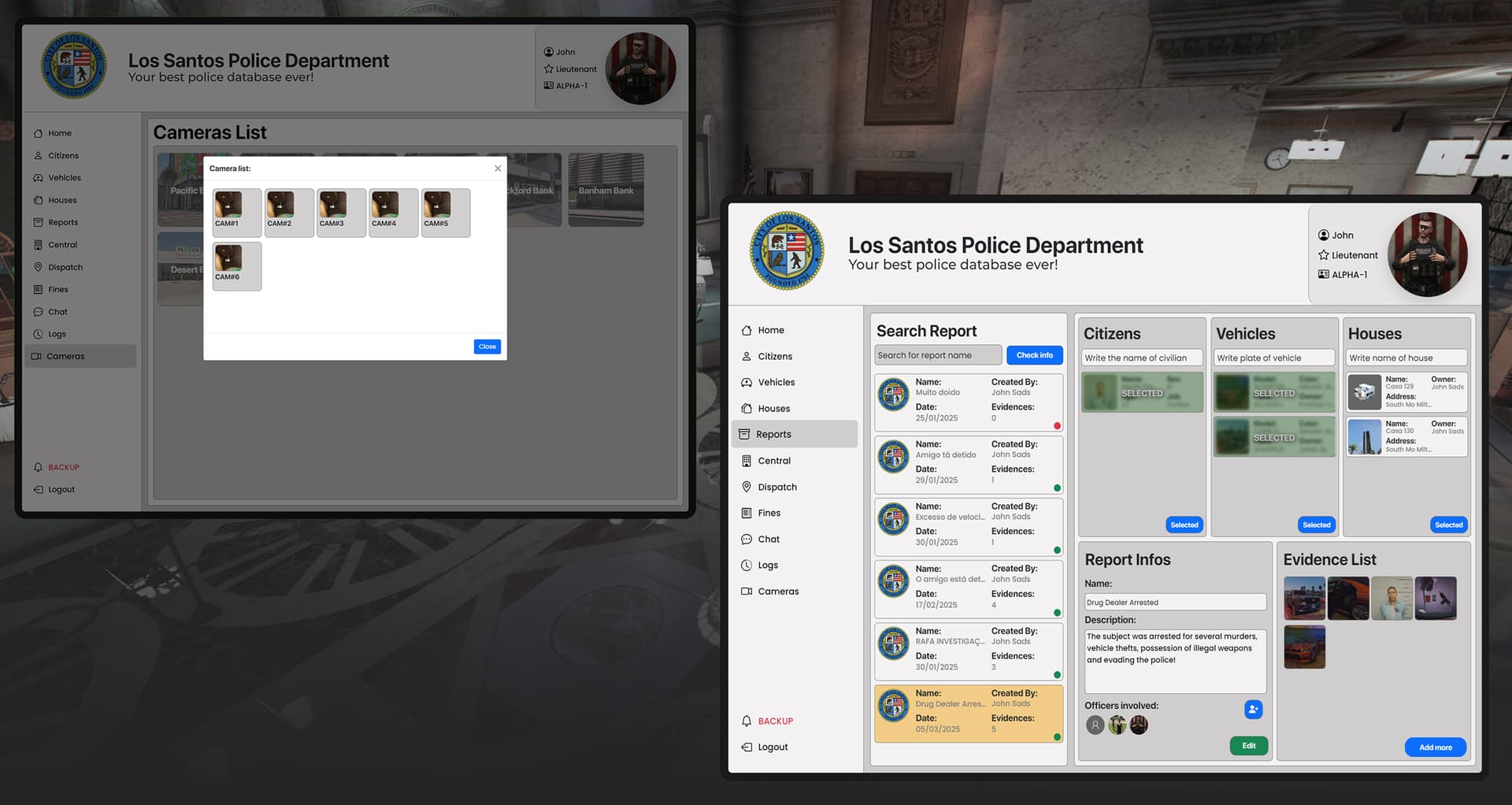Open the CAM#3 camera thumbnail
Image resolution: width=1512 pixels, height=805 pixels.
[x=340, y=211]
